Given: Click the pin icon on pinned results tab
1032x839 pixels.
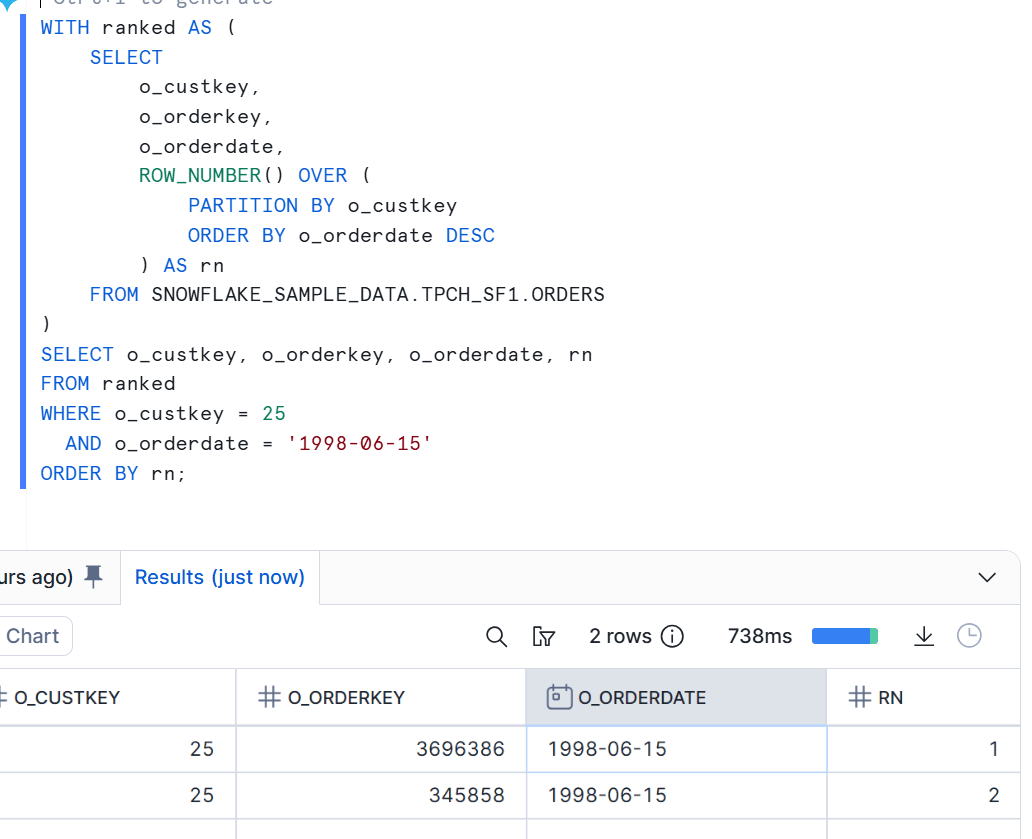Looking at the screenshot, I should 94,577.
